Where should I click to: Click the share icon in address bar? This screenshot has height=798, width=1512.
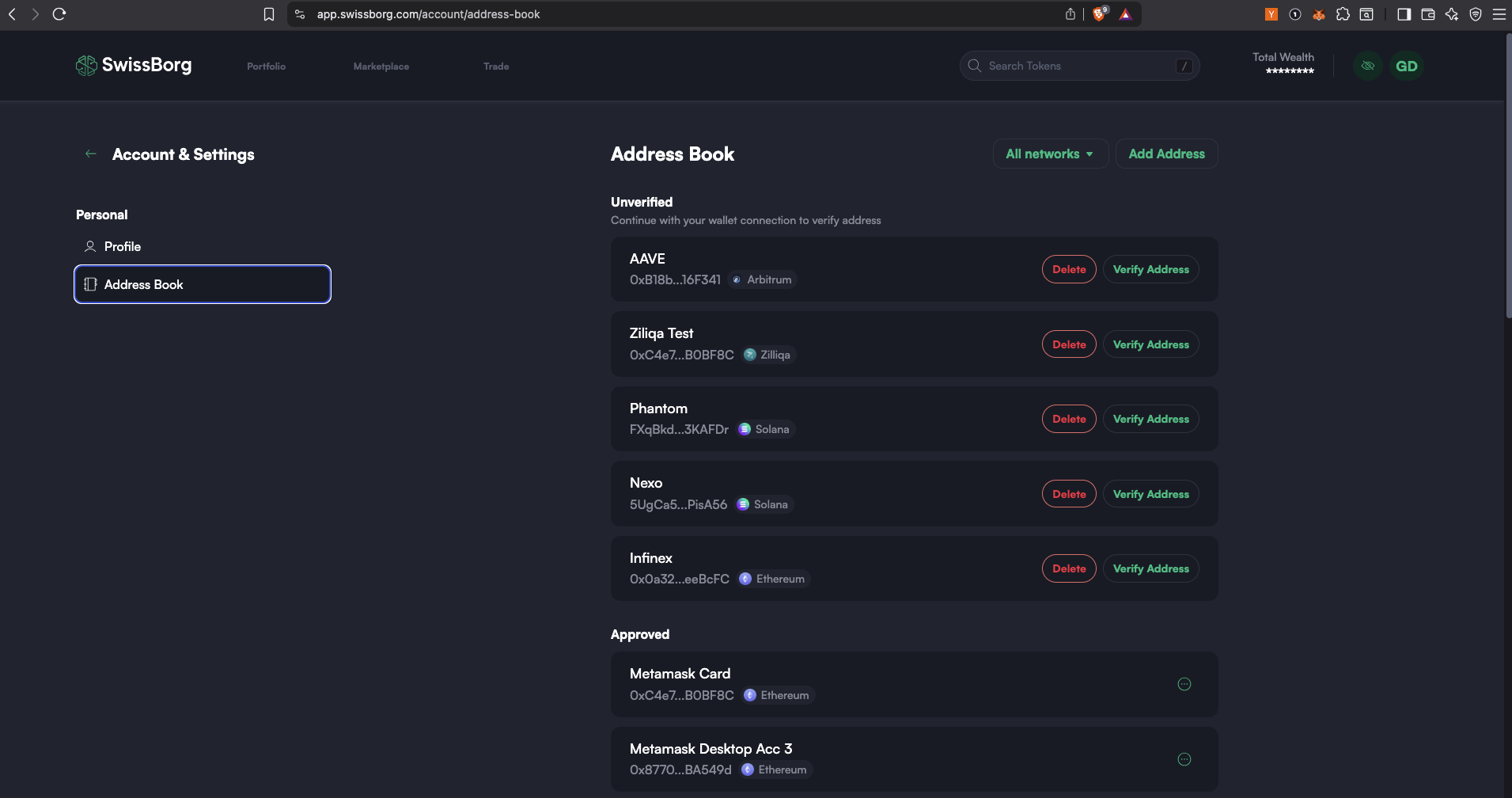tap(1071, 14)
